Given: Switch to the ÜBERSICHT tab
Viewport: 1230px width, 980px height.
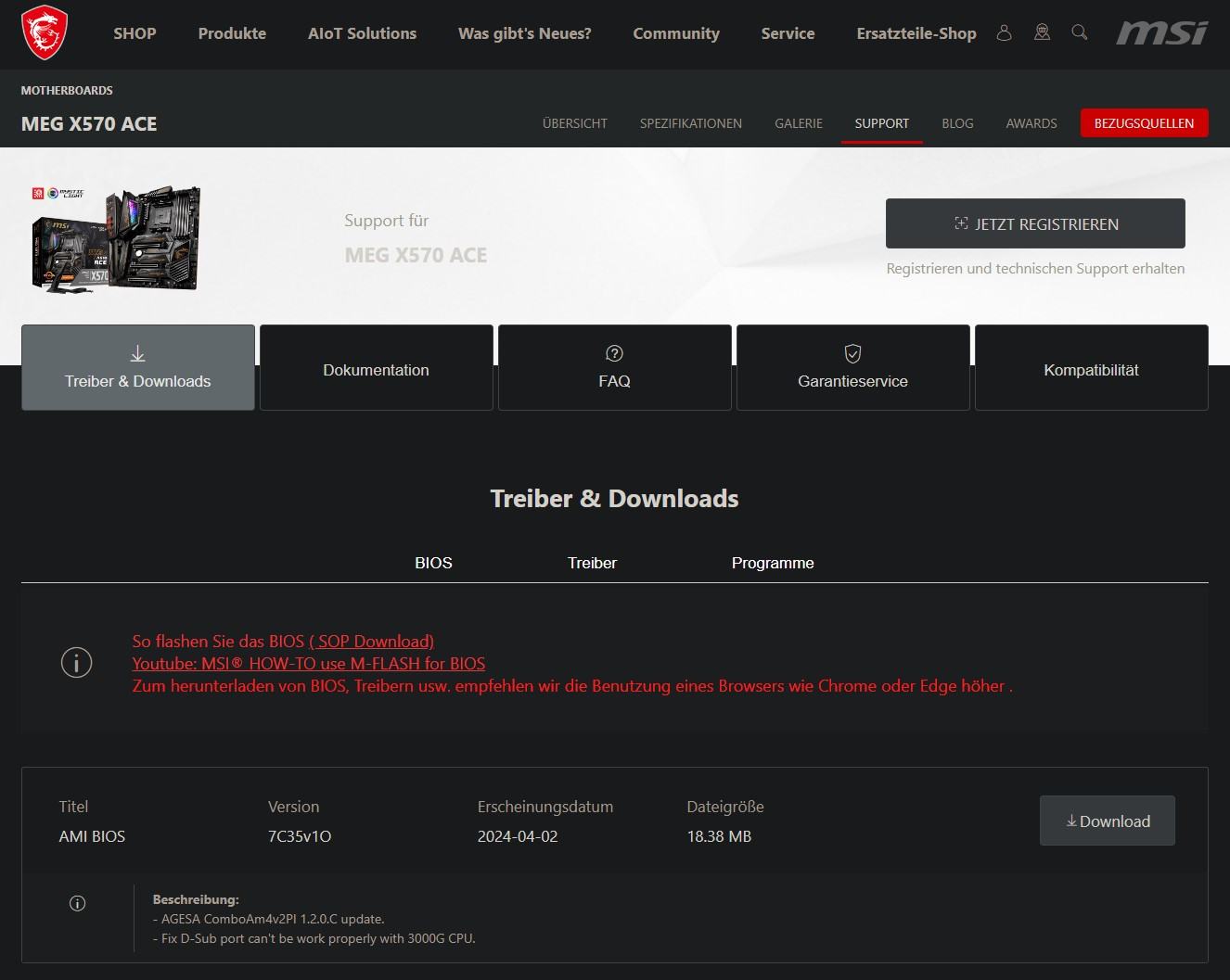Looking at the screenshot, I should click(x=575, y=123).
